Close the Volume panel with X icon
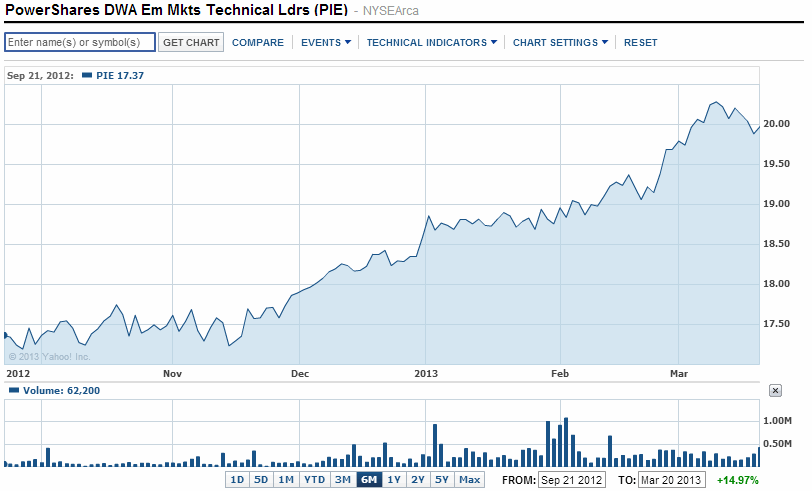This screenshot has height=491, width=812. (x=775, y=391)
